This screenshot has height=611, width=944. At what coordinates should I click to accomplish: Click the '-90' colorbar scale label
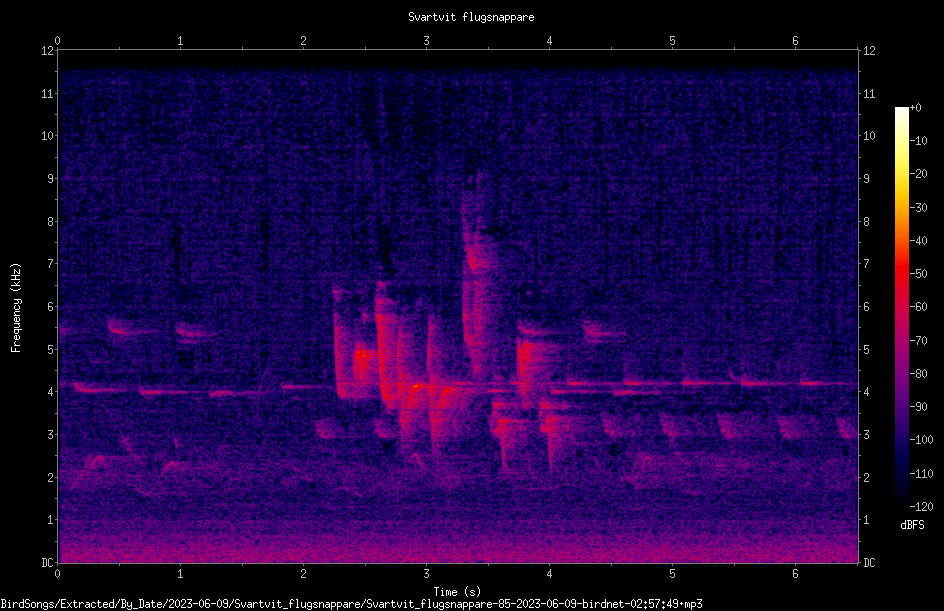[x=919, y=407]
